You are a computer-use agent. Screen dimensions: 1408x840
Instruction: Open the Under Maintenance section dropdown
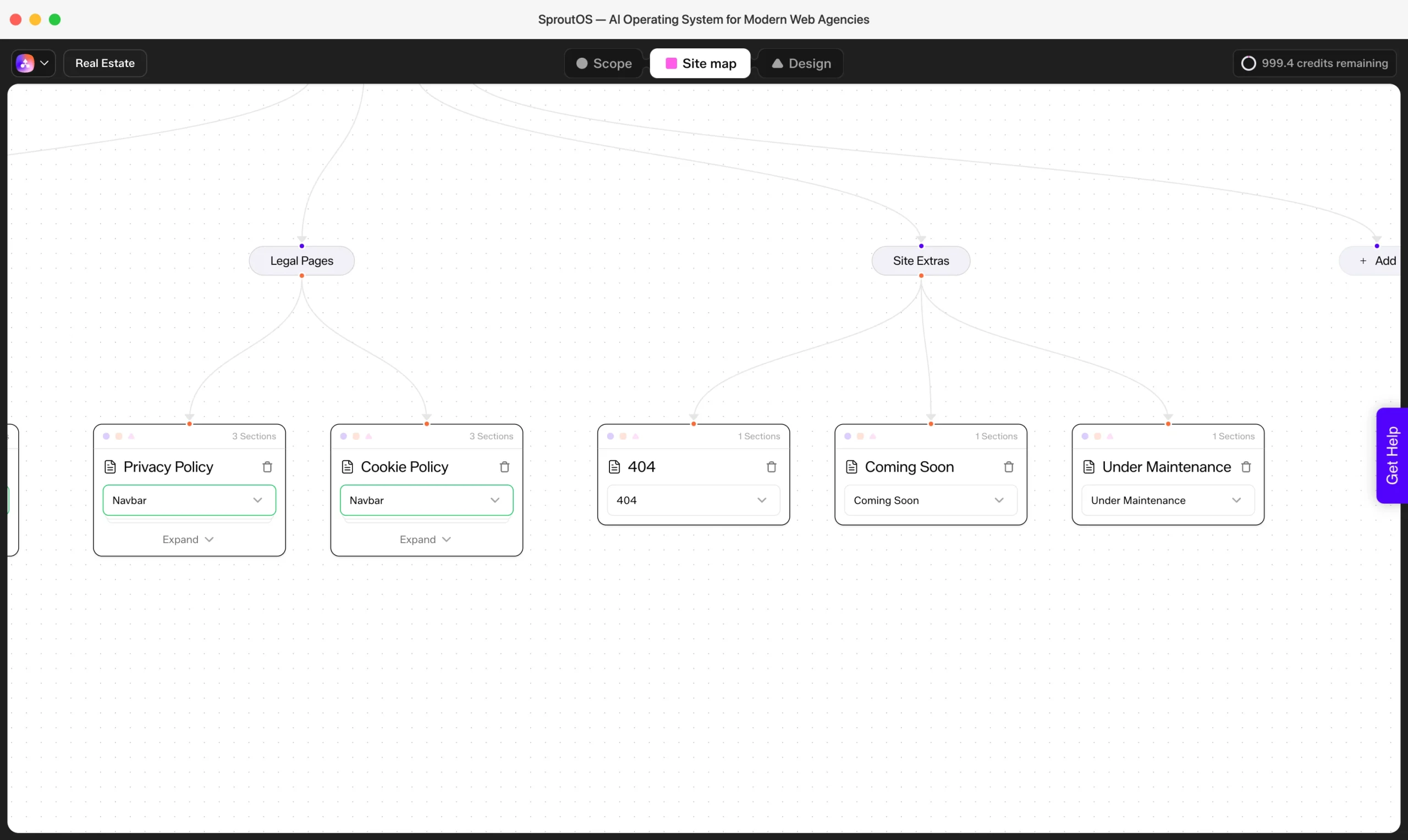(x=1168, y=500)
